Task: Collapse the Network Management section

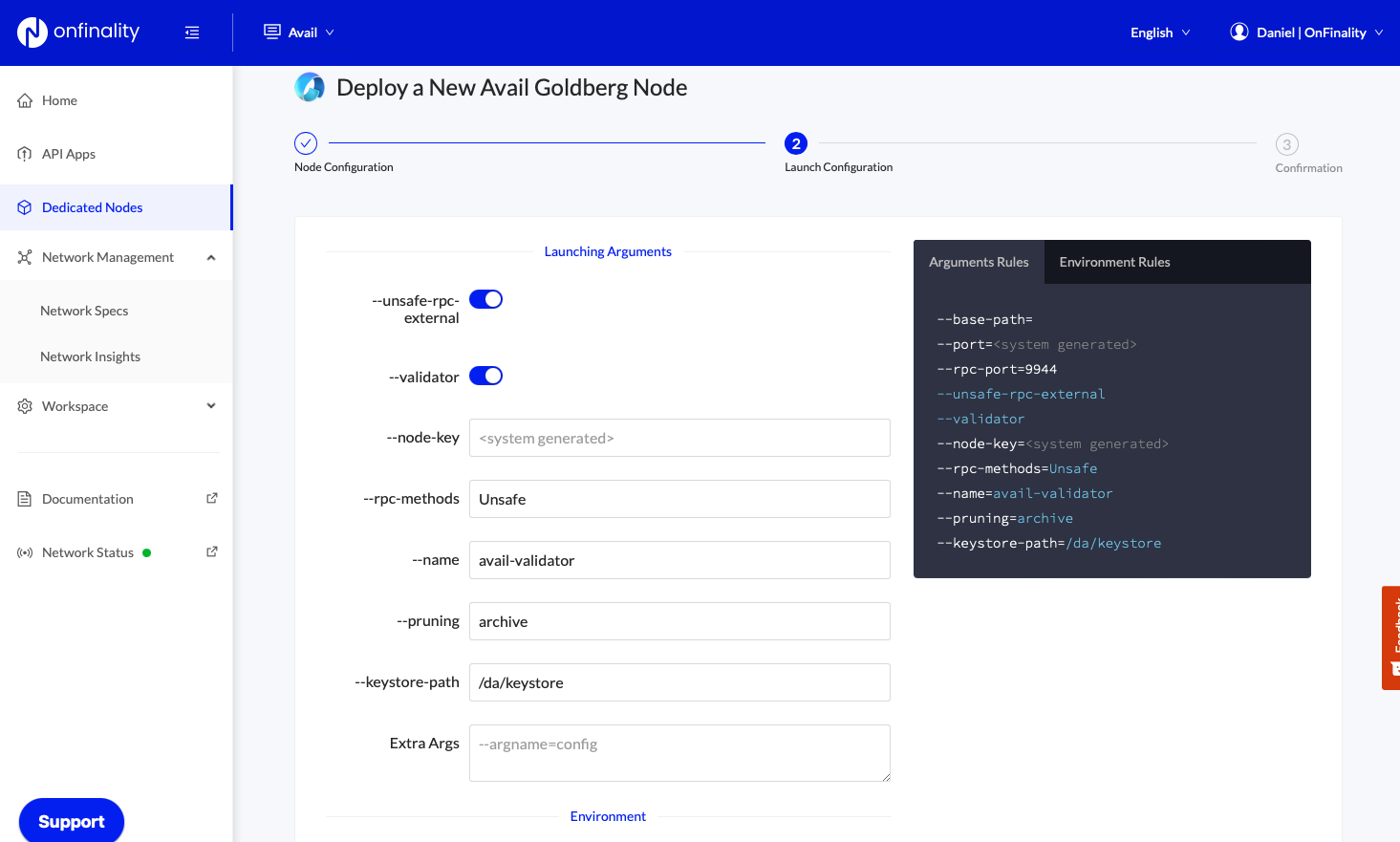Action: pyautogui.click(x=211, y=258)
